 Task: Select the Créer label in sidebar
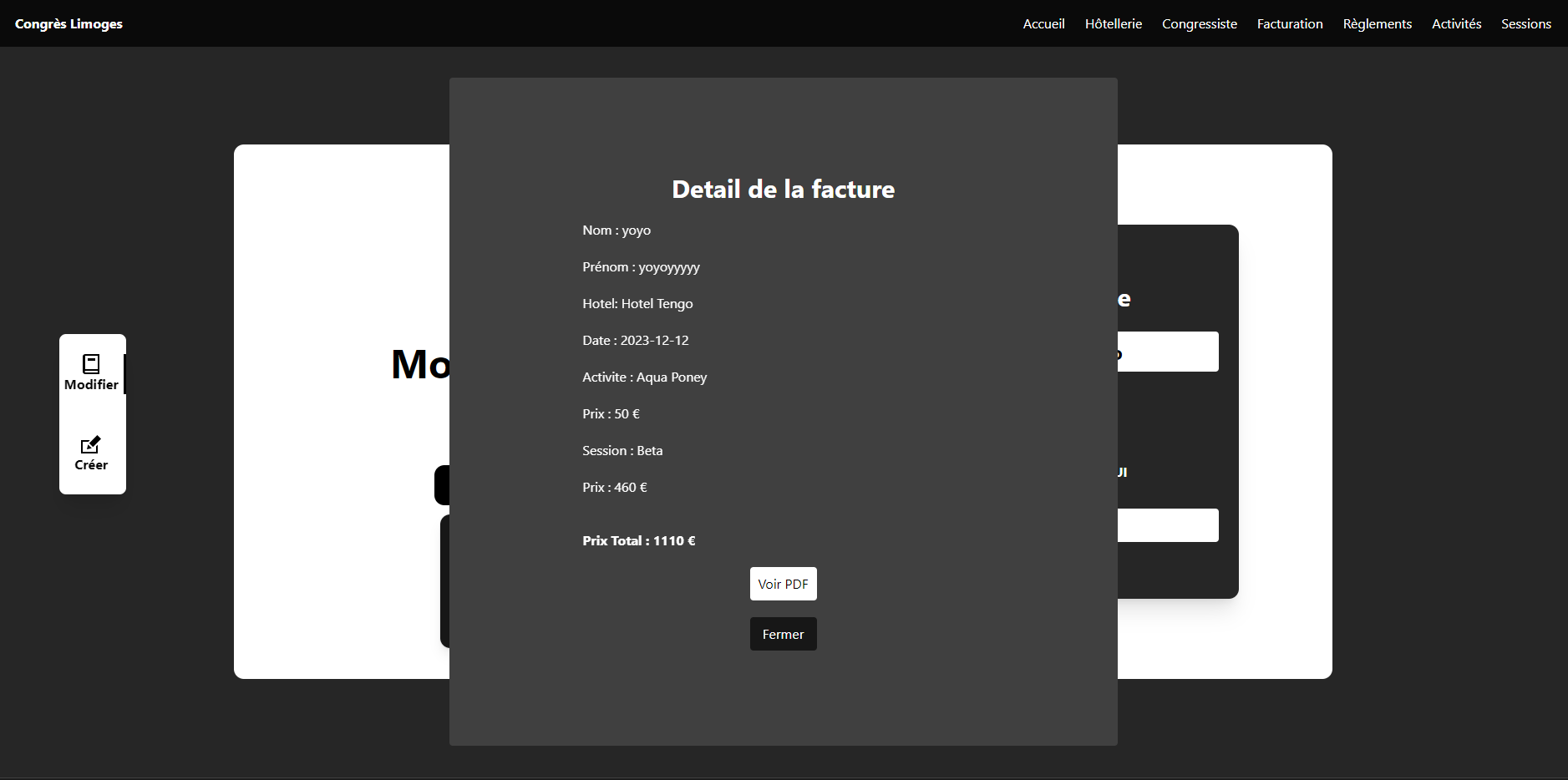pos(91,464)
